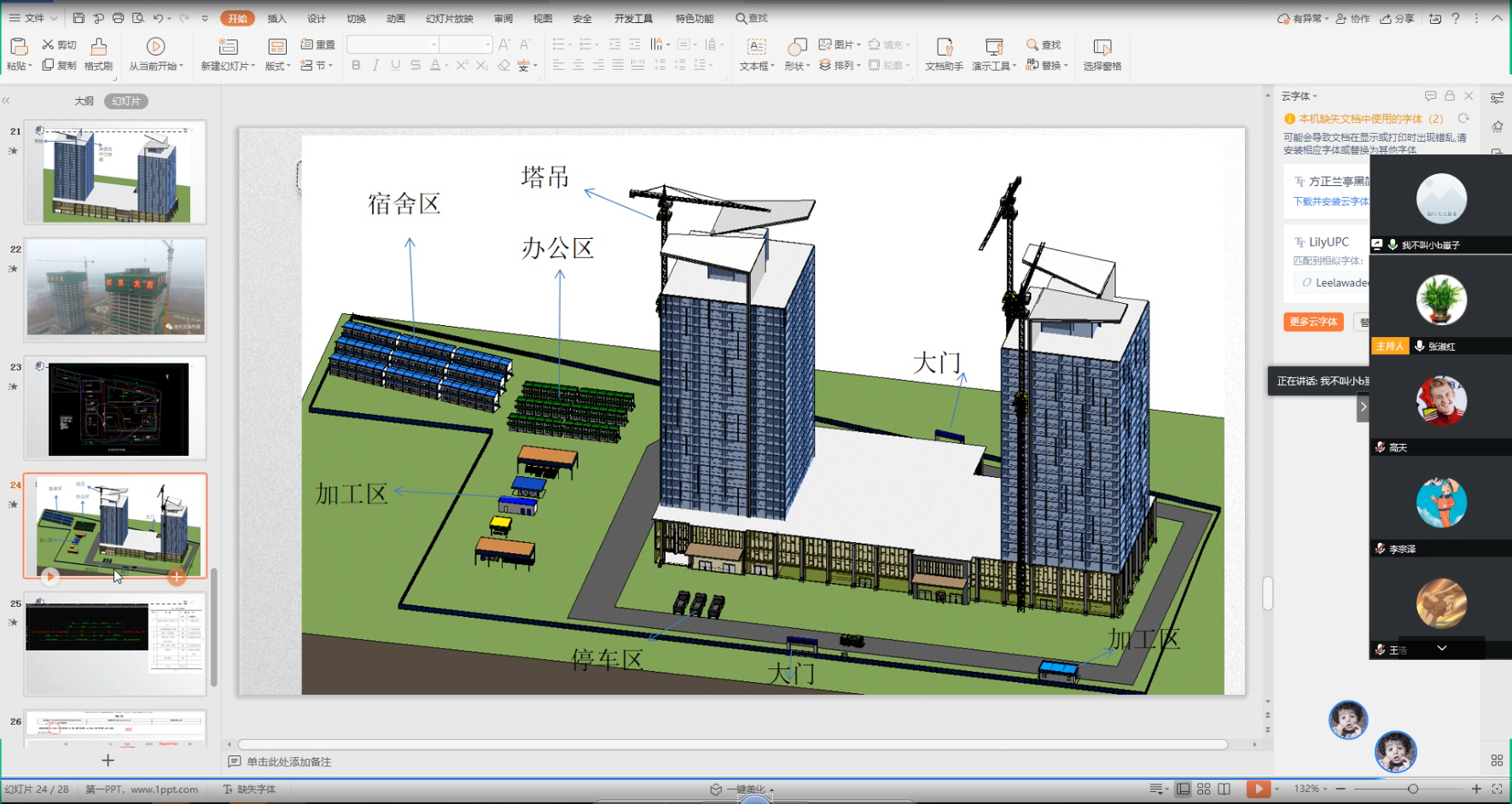This screenshot has width=1512, height=804.
Task: Click the 更多云字体 button
Action: click(x=1313, y=322)
